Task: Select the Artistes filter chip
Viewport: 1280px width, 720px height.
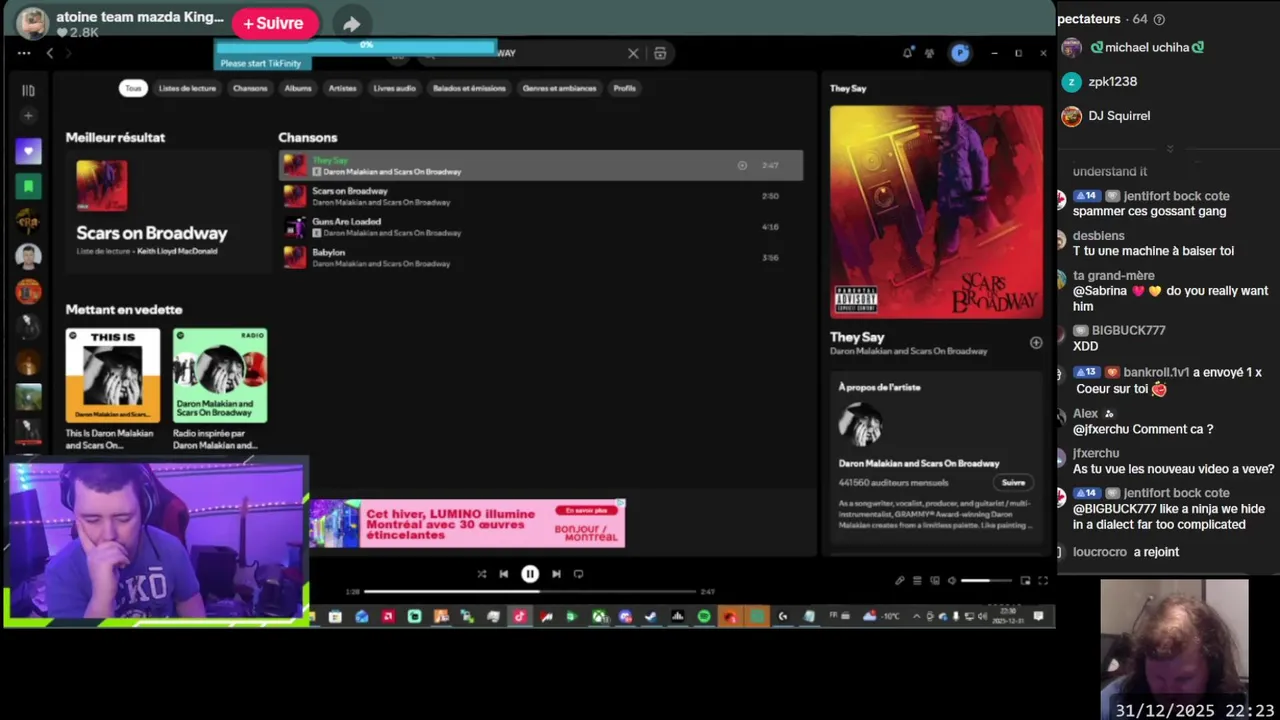Action: click(x=342, y=88)
